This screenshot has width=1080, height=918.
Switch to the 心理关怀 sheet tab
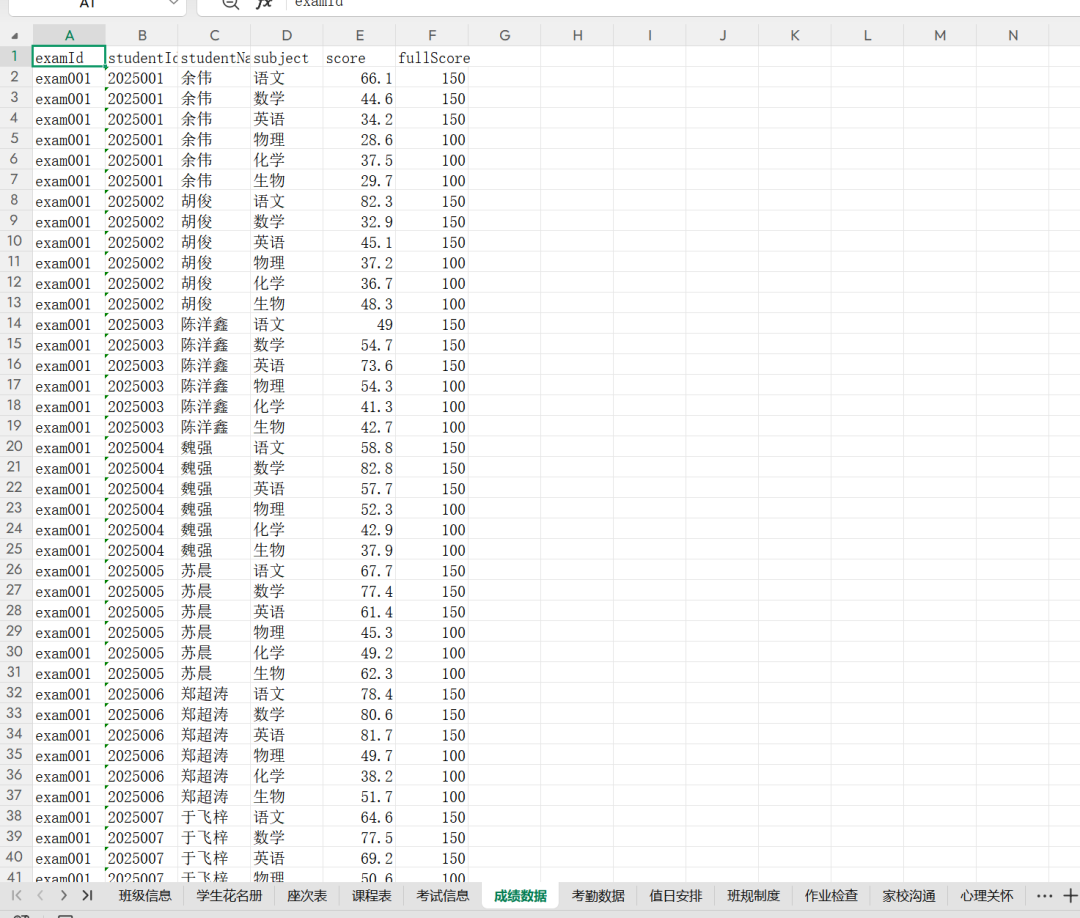(987, 896)
